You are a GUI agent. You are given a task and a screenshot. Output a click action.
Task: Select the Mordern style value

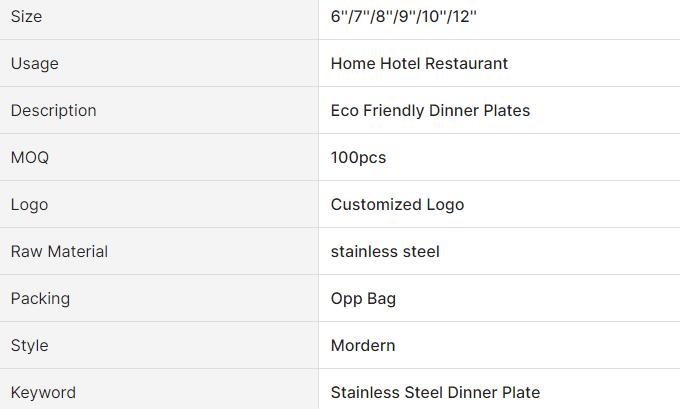point(363,346)
